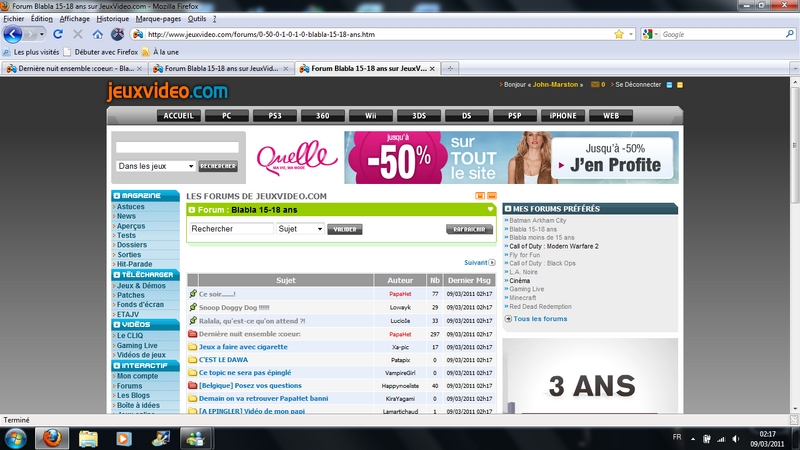Click the heart icon in forum header
Viewport: 800px width, 450px height.
point(490,209)
